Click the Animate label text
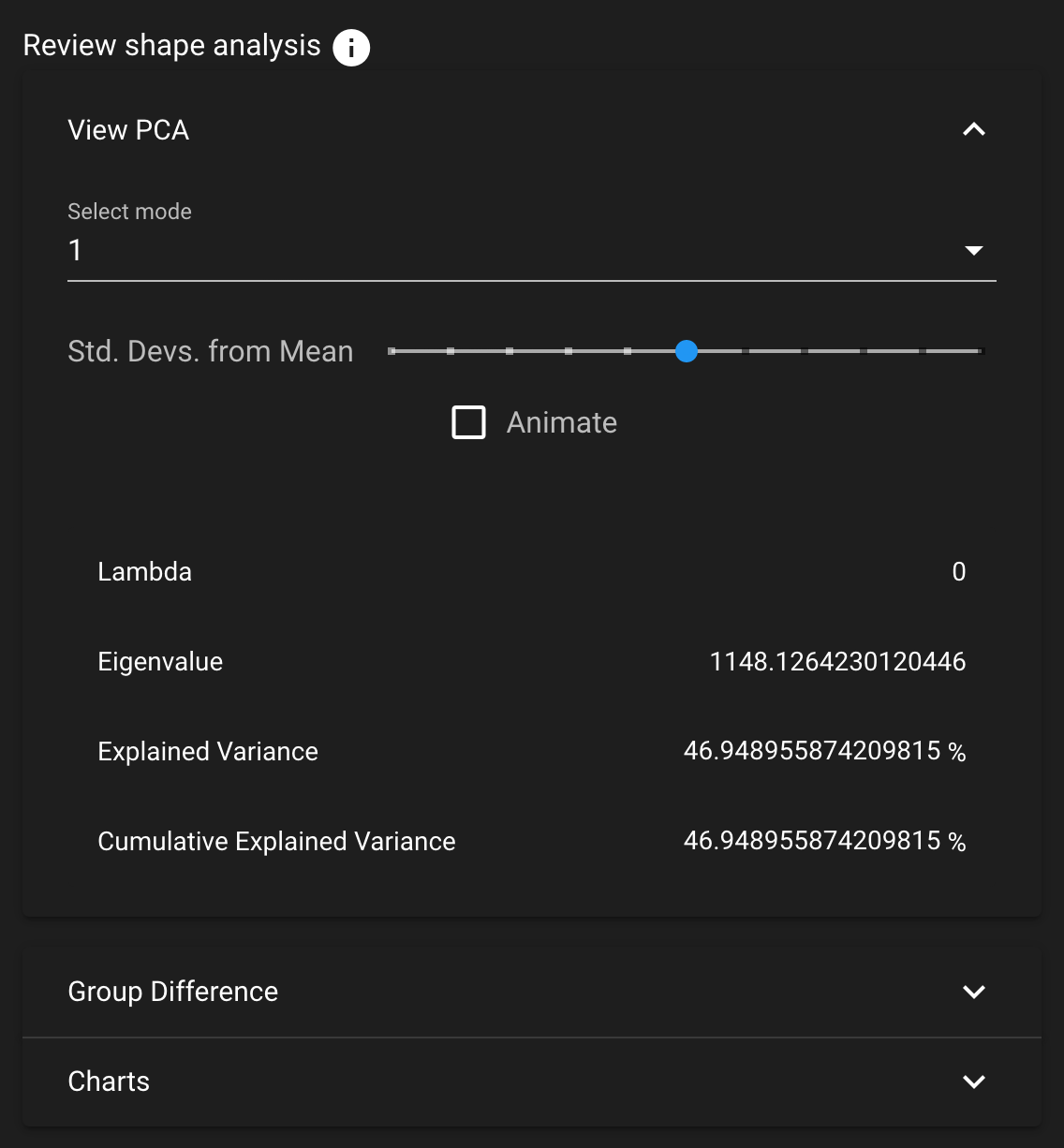The image size is (1064, 1148). (x=562, y=422)
